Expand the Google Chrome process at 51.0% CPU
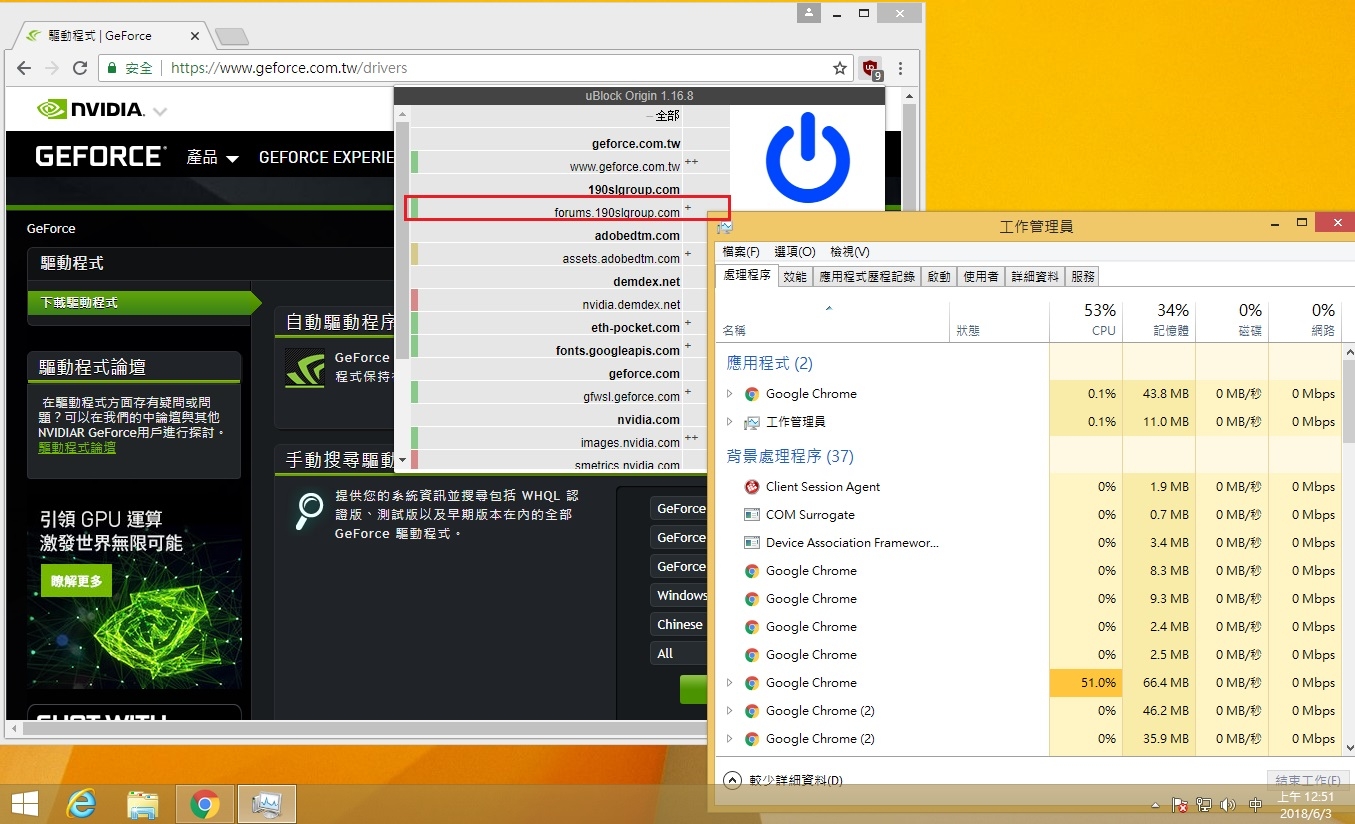 pyautogui.click(x=730, y=683)
